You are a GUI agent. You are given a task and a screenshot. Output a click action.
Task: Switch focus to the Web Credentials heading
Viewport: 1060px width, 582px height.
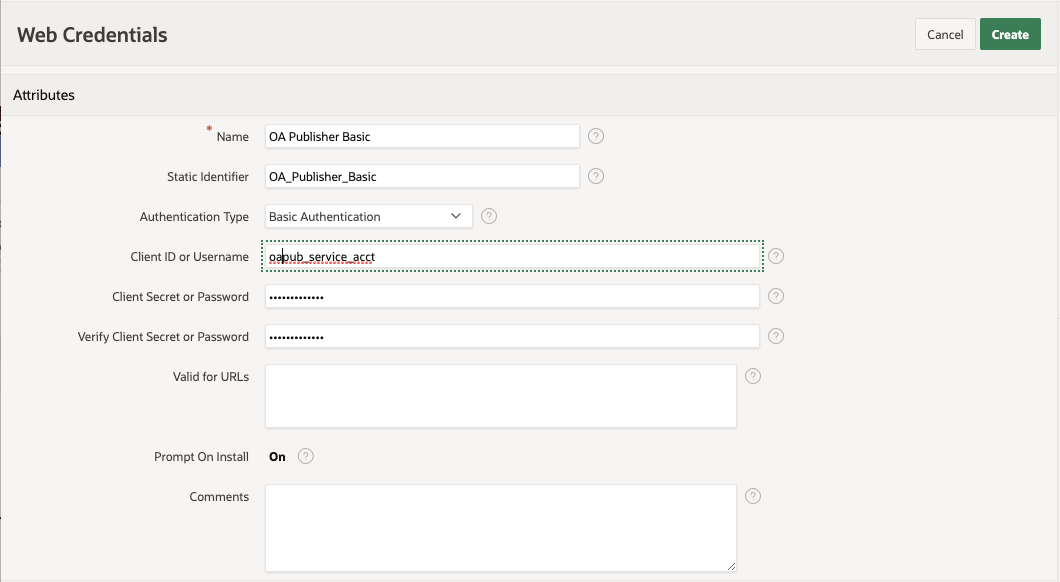(x=91, y=34)
